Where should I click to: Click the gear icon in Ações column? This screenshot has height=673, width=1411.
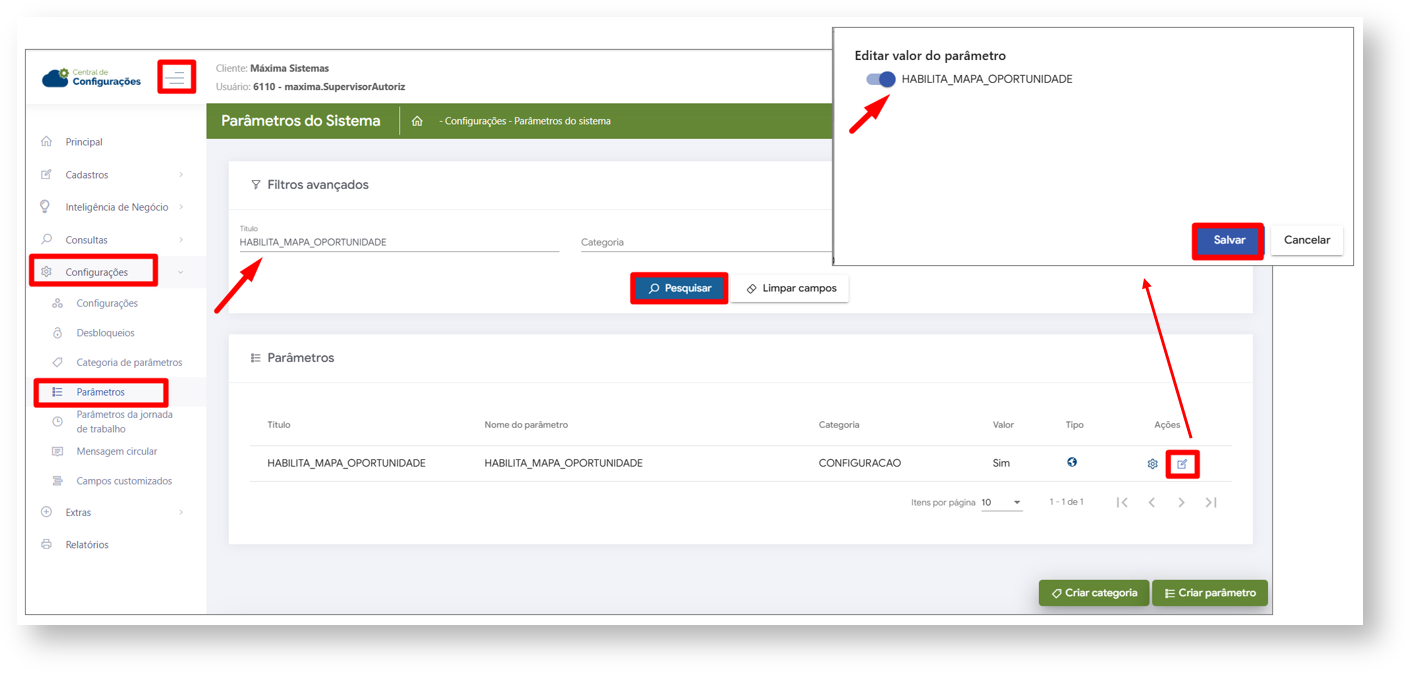[x=1152, y=464]
